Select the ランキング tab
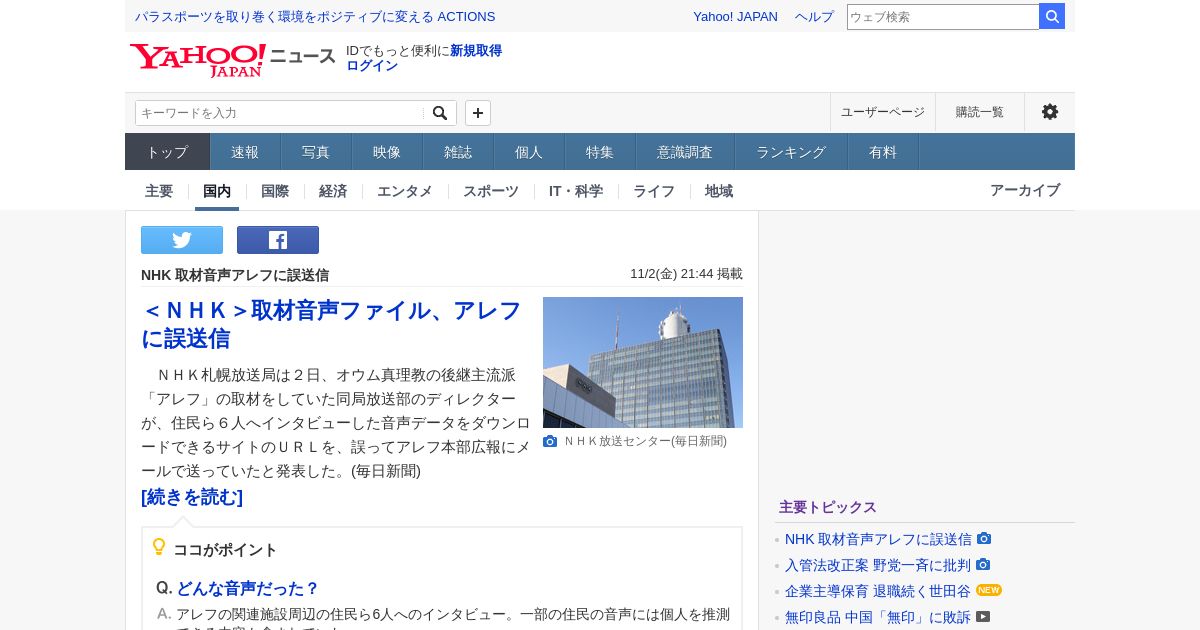This screenshot has width=1200, height=630. point(791,152)
